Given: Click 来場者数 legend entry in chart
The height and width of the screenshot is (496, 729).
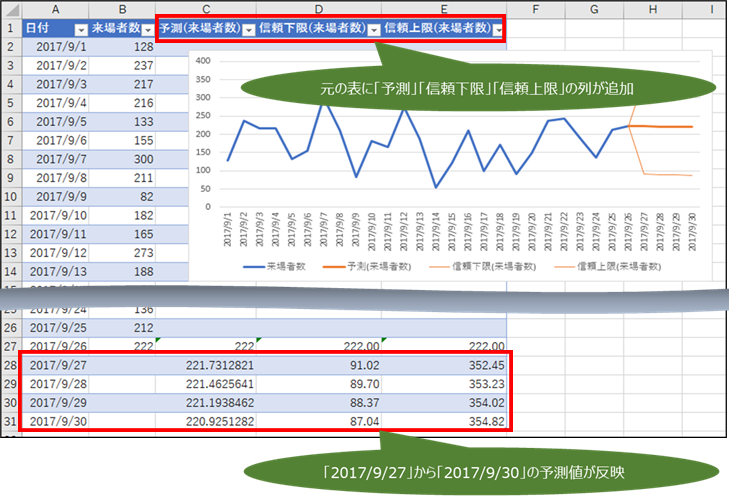Looking at the screenshot, I should point(274,266).
